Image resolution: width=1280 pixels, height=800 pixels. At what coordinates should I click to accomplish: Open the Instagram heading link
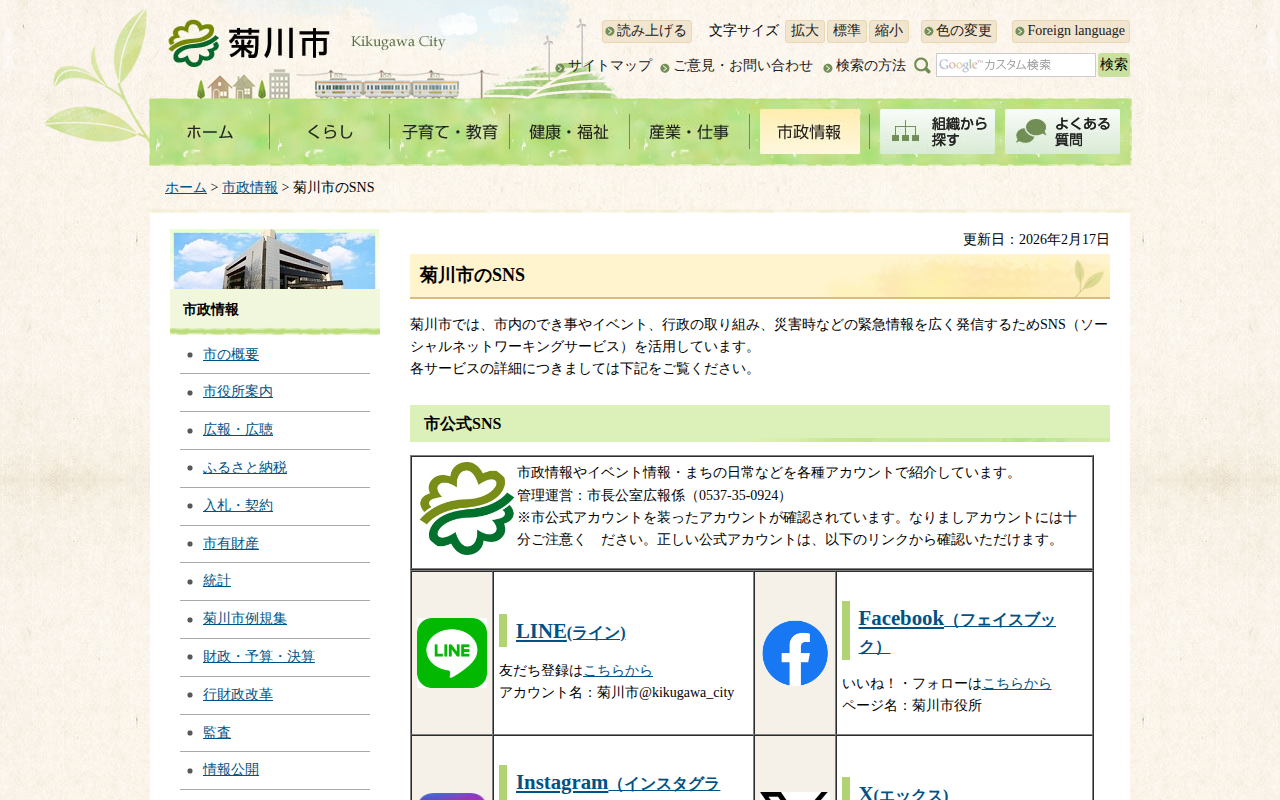click(x=618, y=783)
